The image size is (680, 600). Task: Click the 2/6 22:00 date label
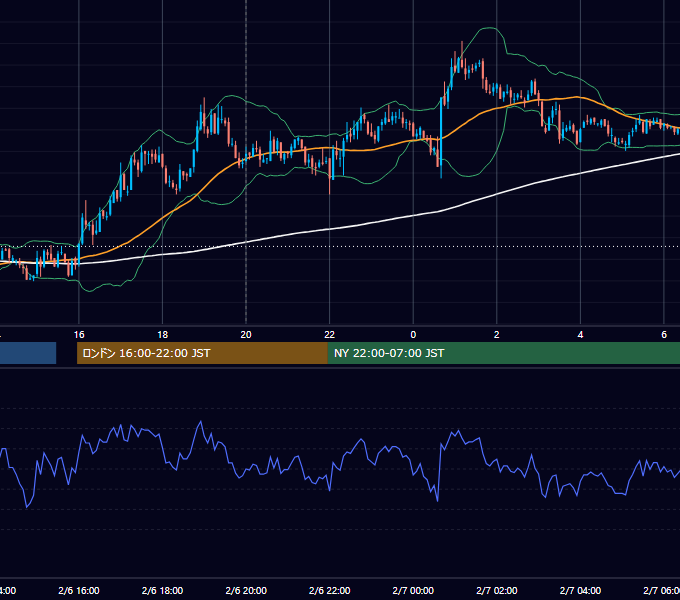(330, 590)
